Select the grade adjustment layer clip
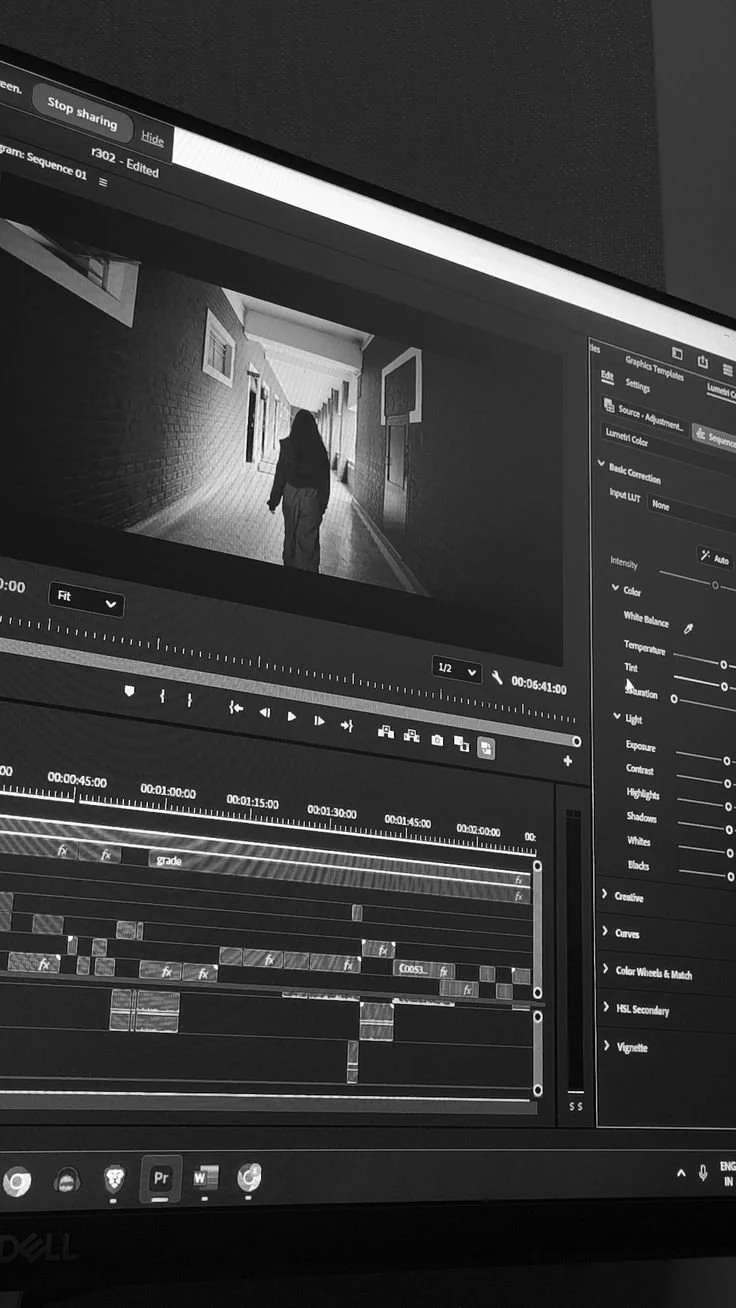736x1308 pixels. pyautogui.click(x=340, y=870)
